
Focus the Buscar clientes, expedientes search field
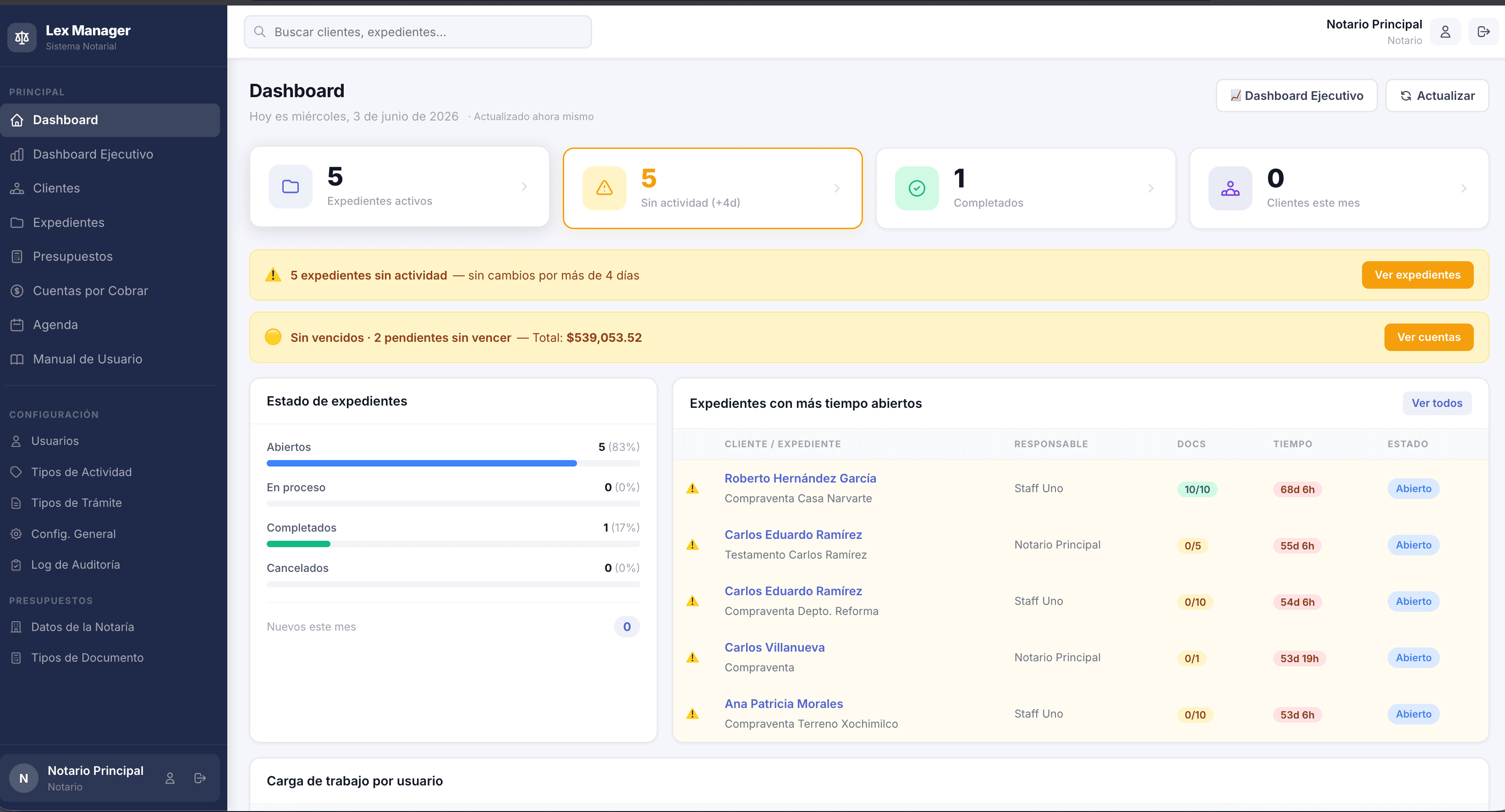[418, 32]
